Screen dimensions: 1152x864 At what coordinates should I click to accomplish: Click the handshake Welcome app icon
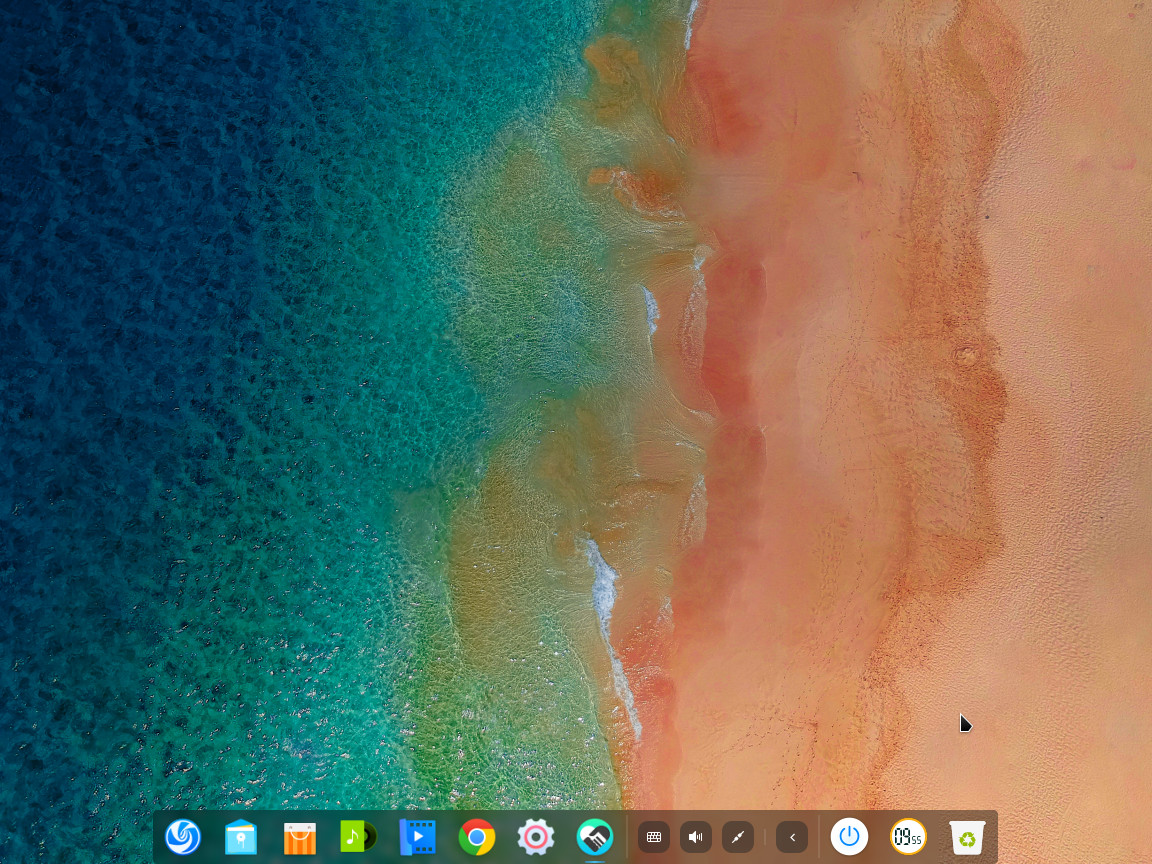pyautogui.click(x=595, y=837)
